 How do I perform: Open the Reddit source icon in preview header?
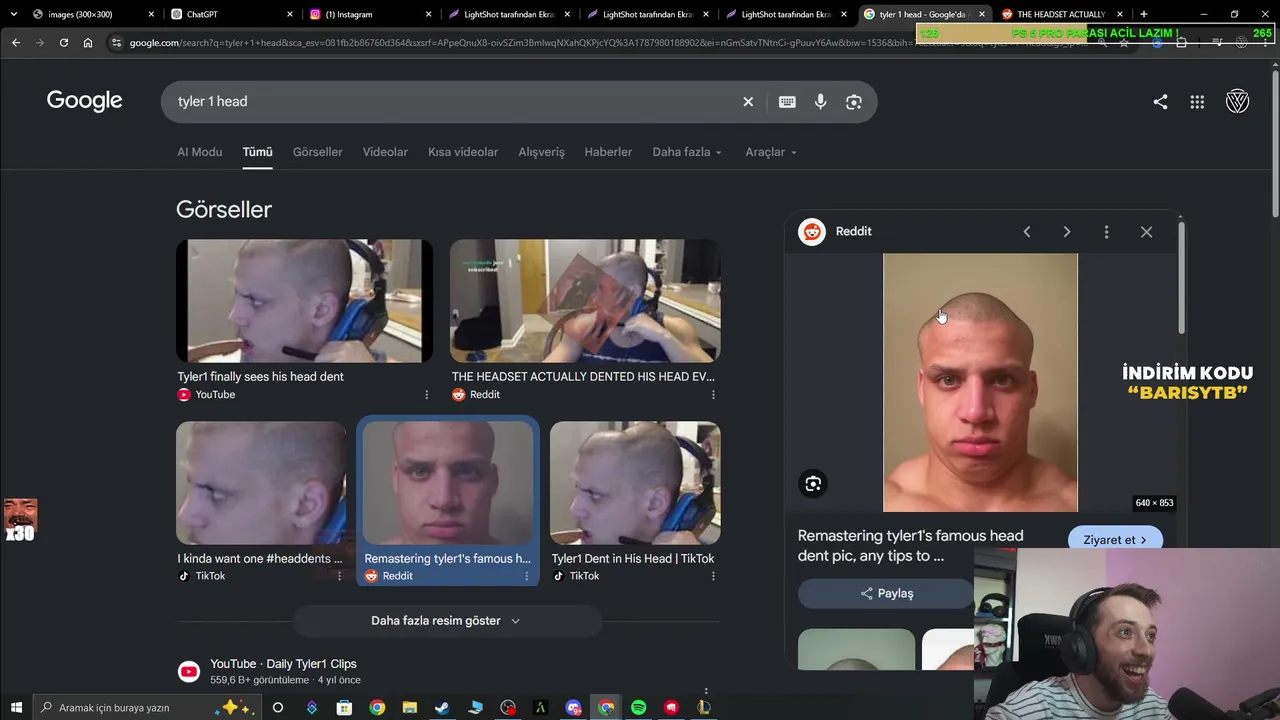coord(812,232)
